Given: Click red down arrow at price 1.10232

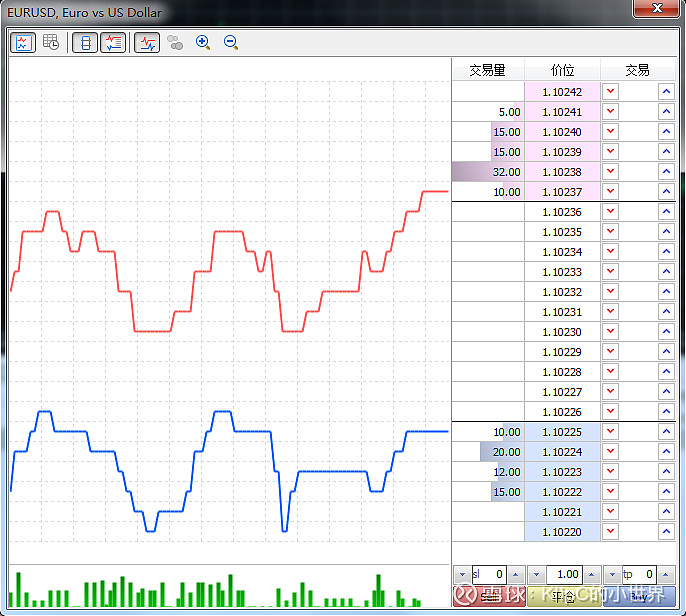Looking at the screenshot, I should point(611,292).
